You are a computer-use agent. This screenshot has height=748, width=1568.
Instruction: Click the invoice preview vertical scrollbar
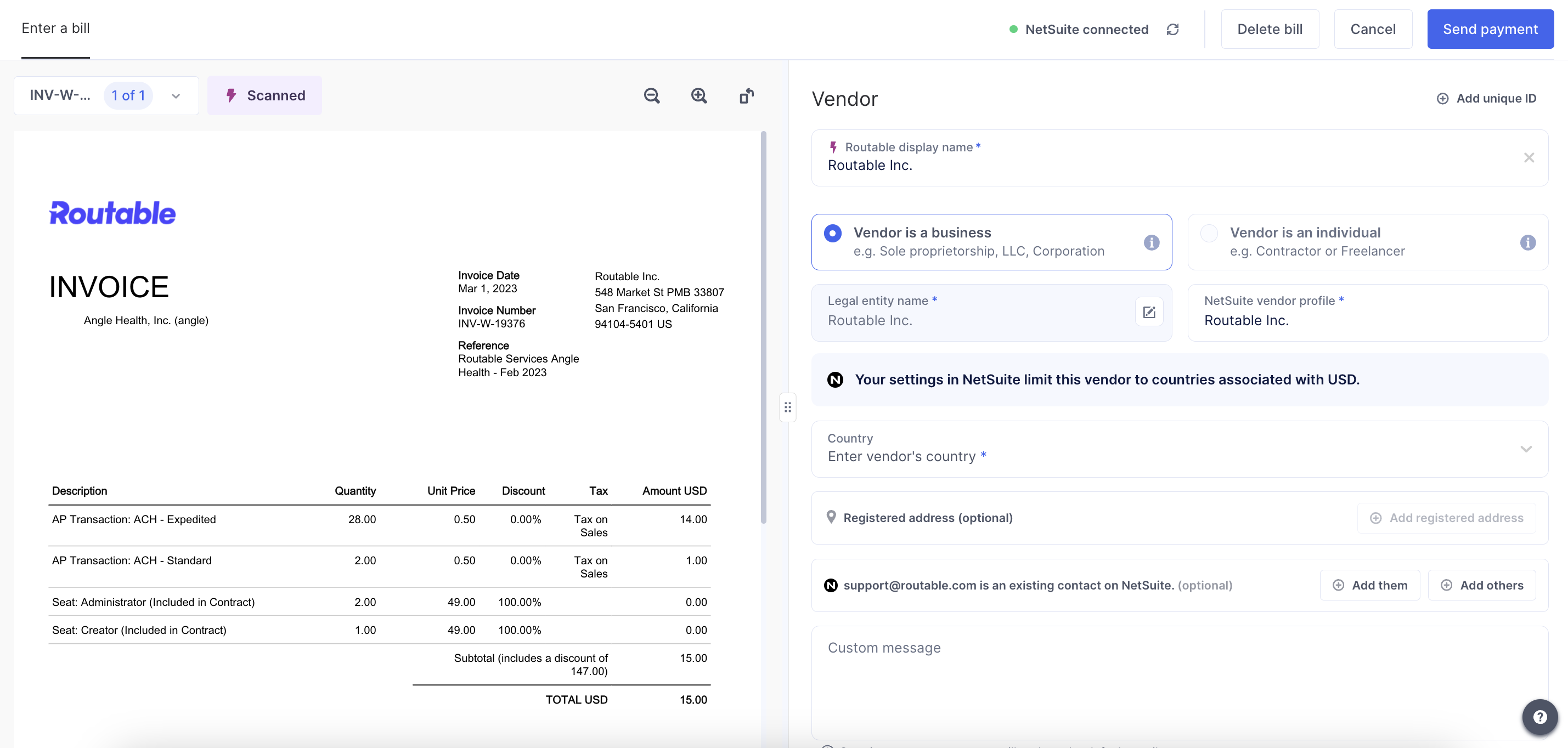pyautogui.click(x=763, y=327)
